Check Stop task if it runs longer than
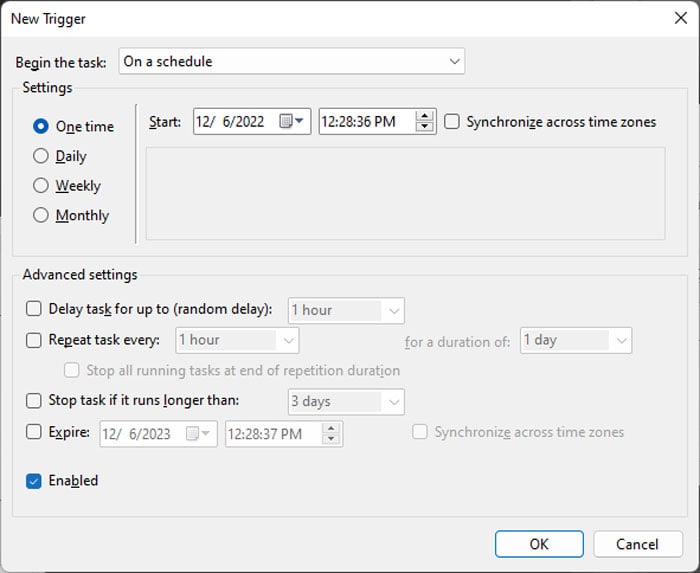The height and width of the screenshot is (573, 700). tap(33, 400)
